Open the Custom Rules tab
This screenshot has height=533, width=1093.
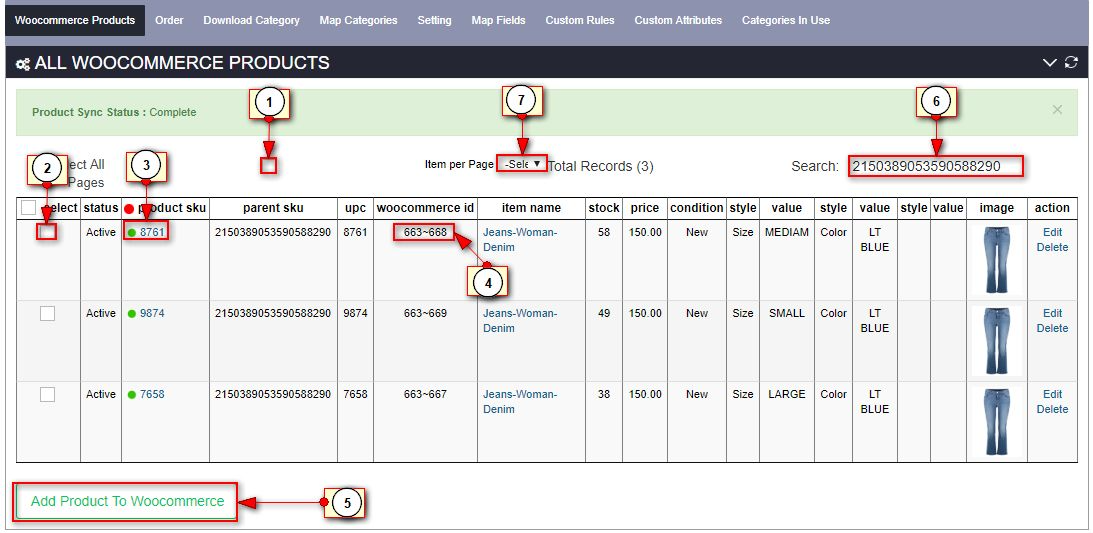point(580,20)
